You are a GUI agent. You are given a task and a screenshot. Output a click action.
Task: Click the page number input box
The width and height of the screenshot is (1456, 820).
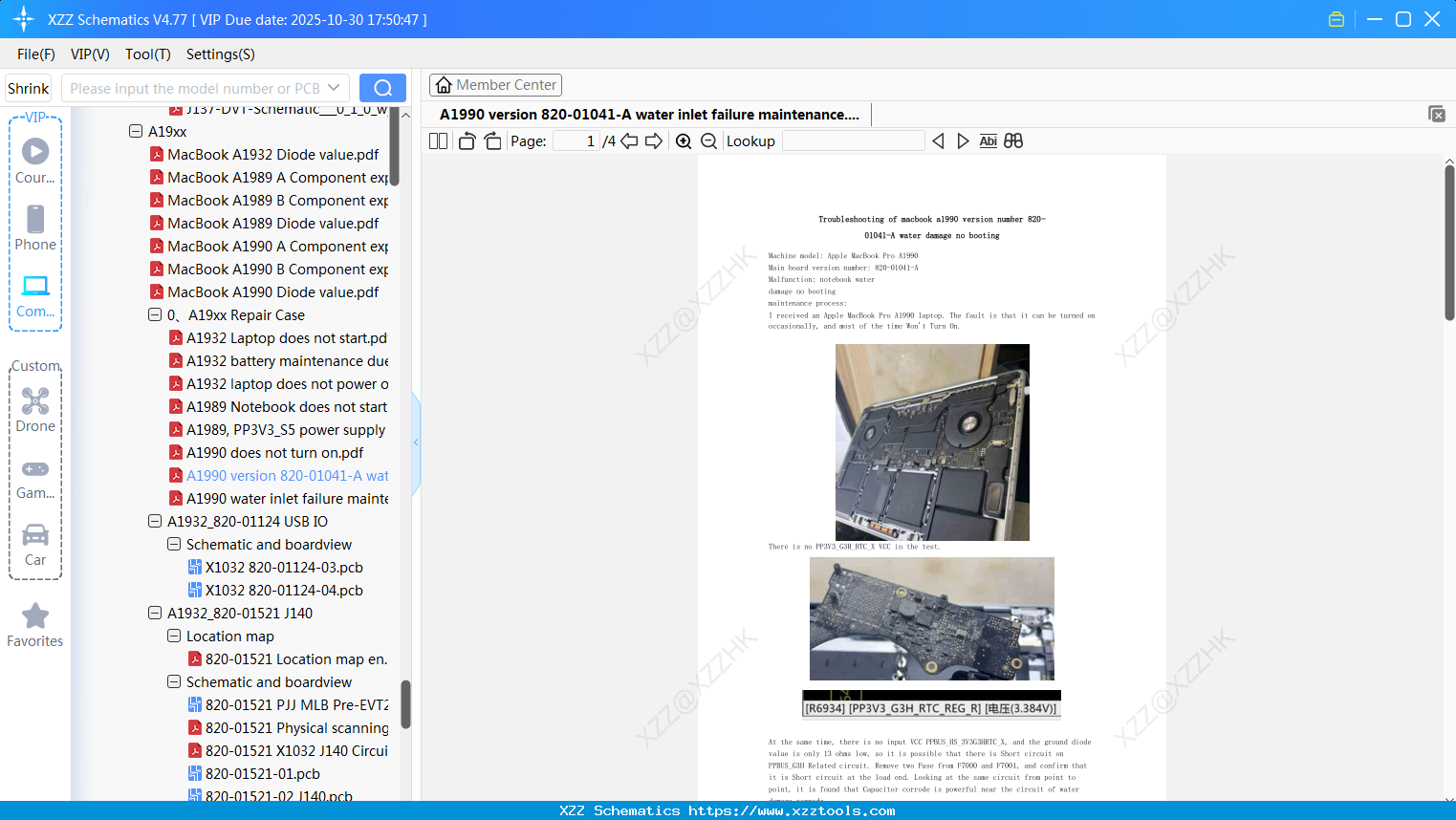click(576, 141)
